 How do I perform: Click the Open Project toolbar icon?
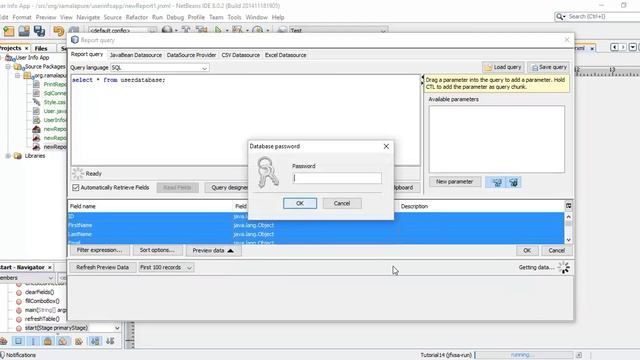[24, 31]
